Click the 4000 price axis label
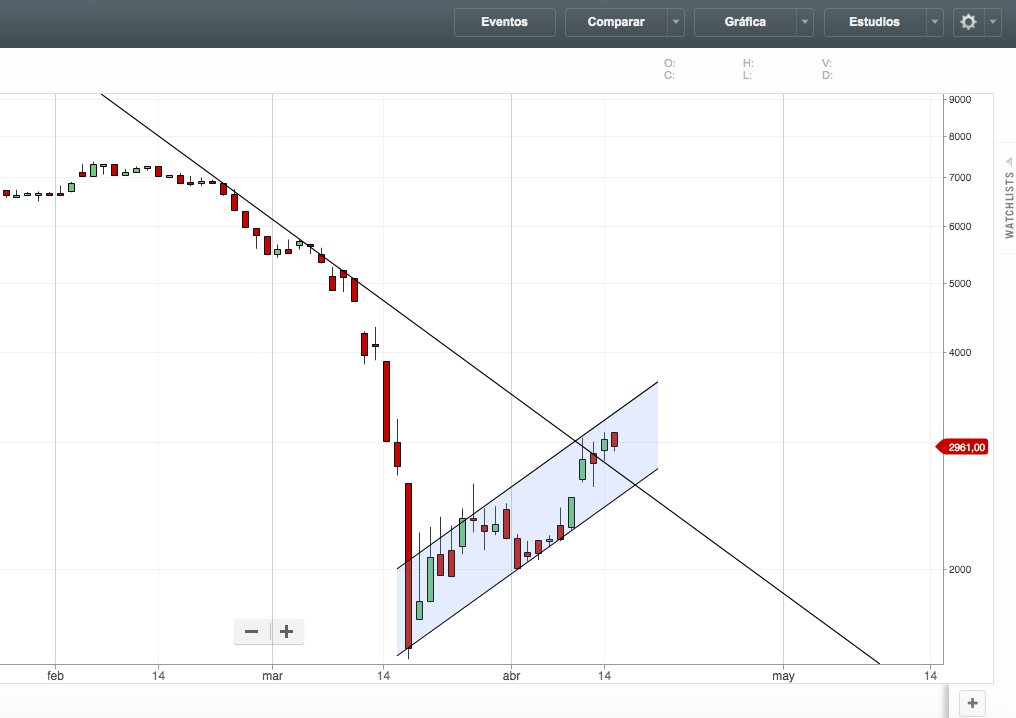Image resolution: width=1016 pixels, height=718 pixels. [960, 353]
